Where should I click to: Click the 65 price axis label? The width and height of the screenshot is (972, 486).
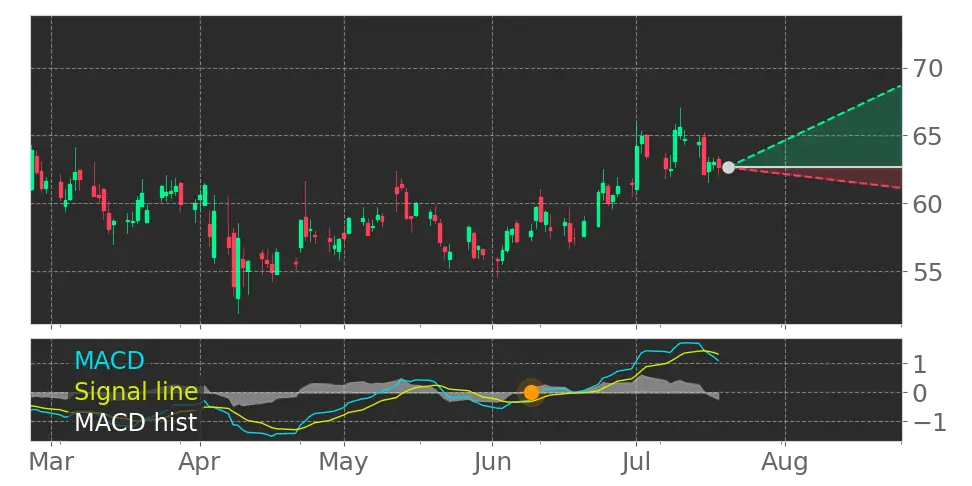927,136
